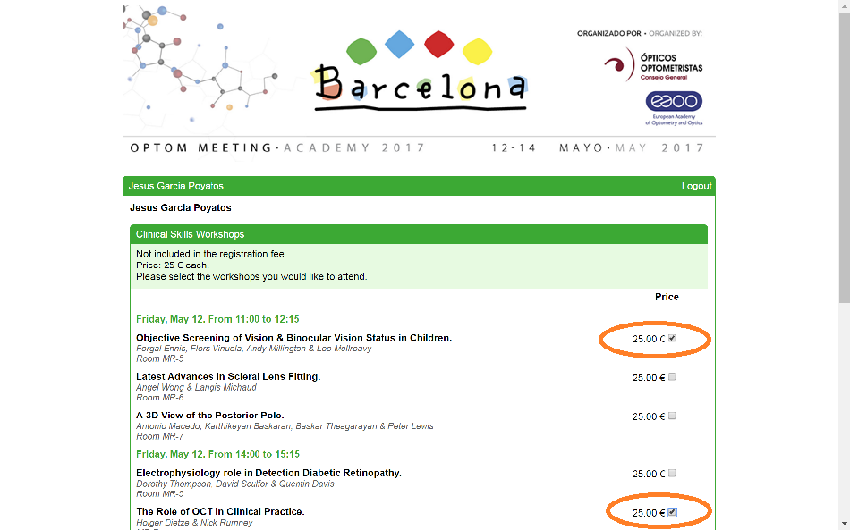Viewport: 850px width, 530px height.
Task: Uncheck Objective Screening of Vision workshop checkbox
Action: (x=672, y=338)
